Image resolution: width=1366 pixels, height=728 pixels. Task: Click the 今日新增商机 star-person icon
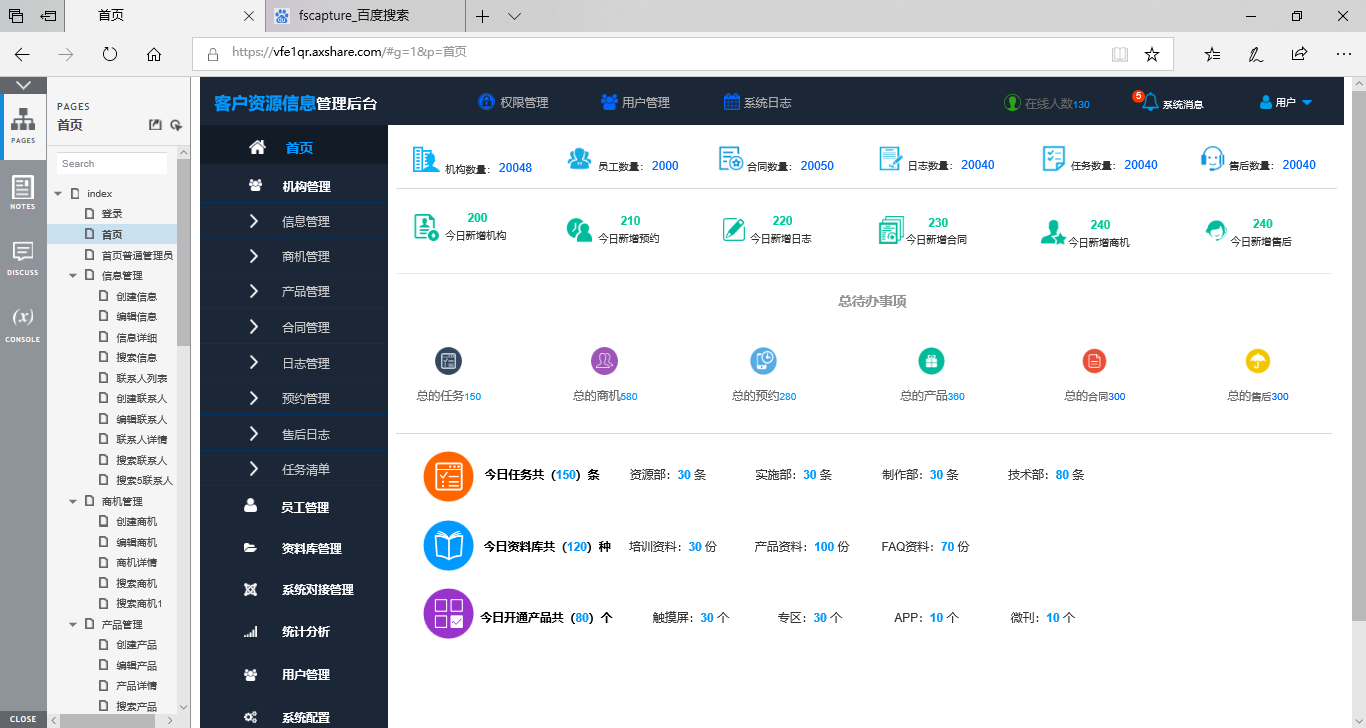point(1053,232)
